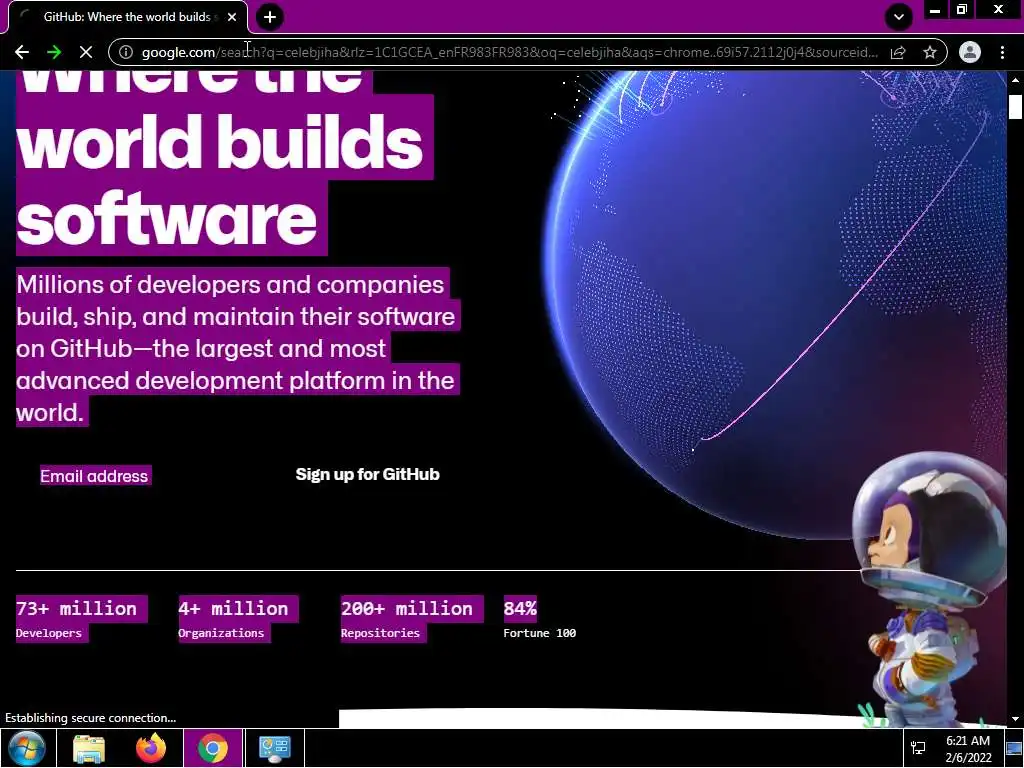Click the page scrollbar thumb
Screen dimensions: 1024x768
[1015, 106]
